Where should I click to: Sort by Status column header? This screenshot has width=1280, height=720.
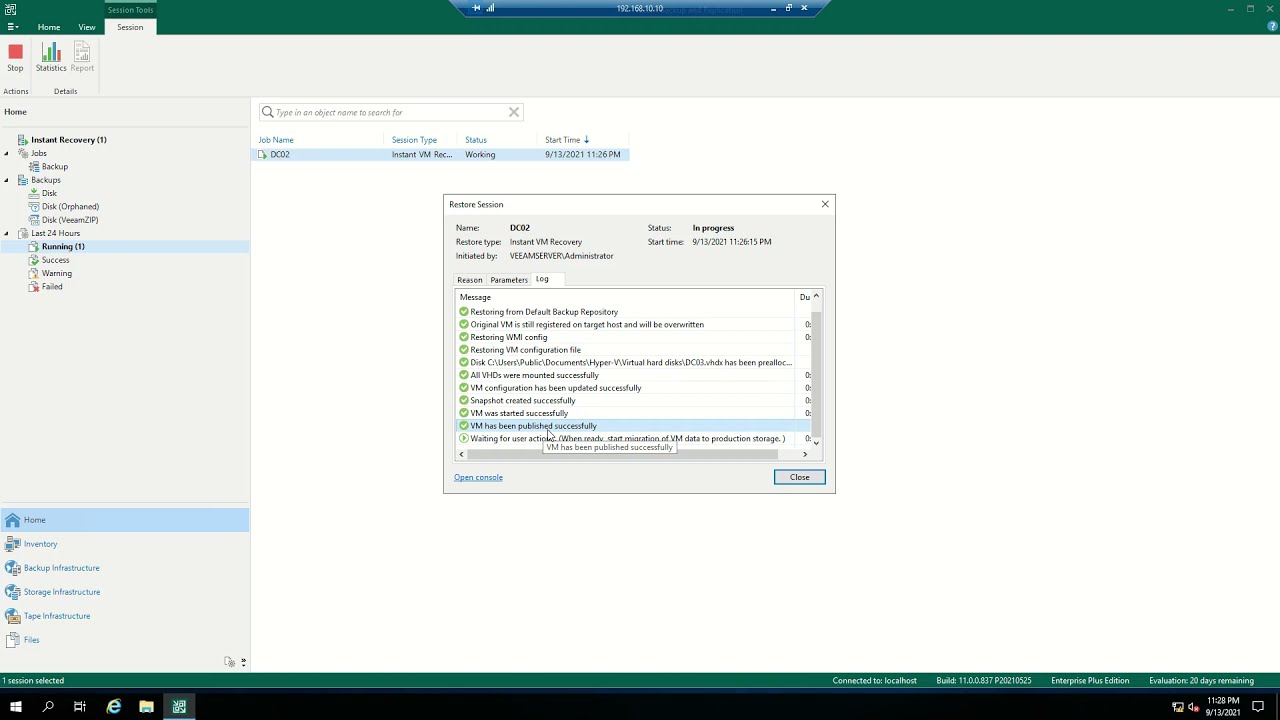click(x=476, y=140)
